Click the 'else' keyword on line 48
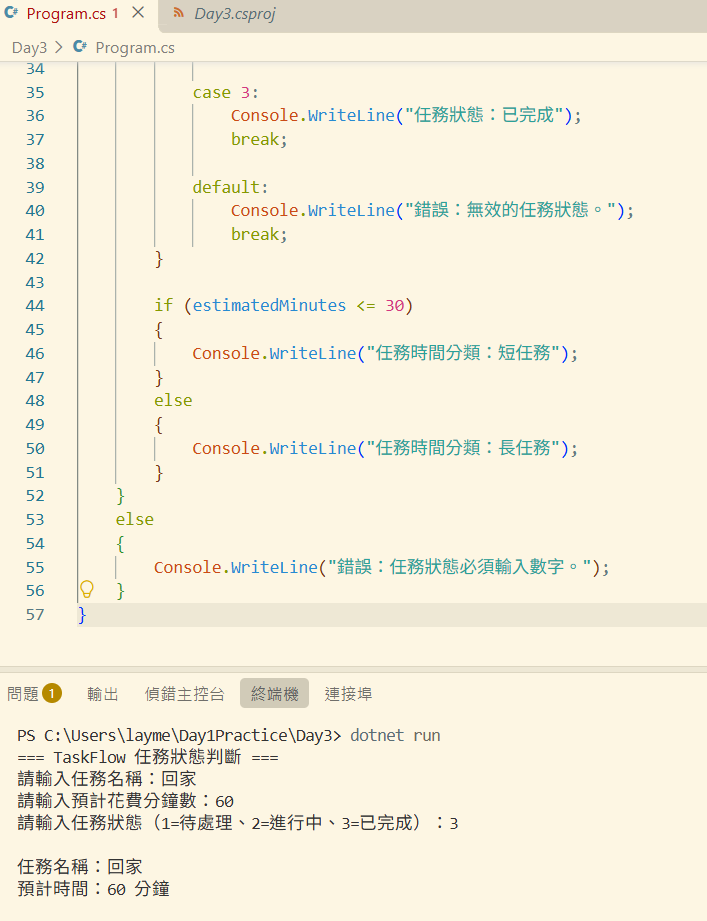707x921 pixels. coord(173,401)
